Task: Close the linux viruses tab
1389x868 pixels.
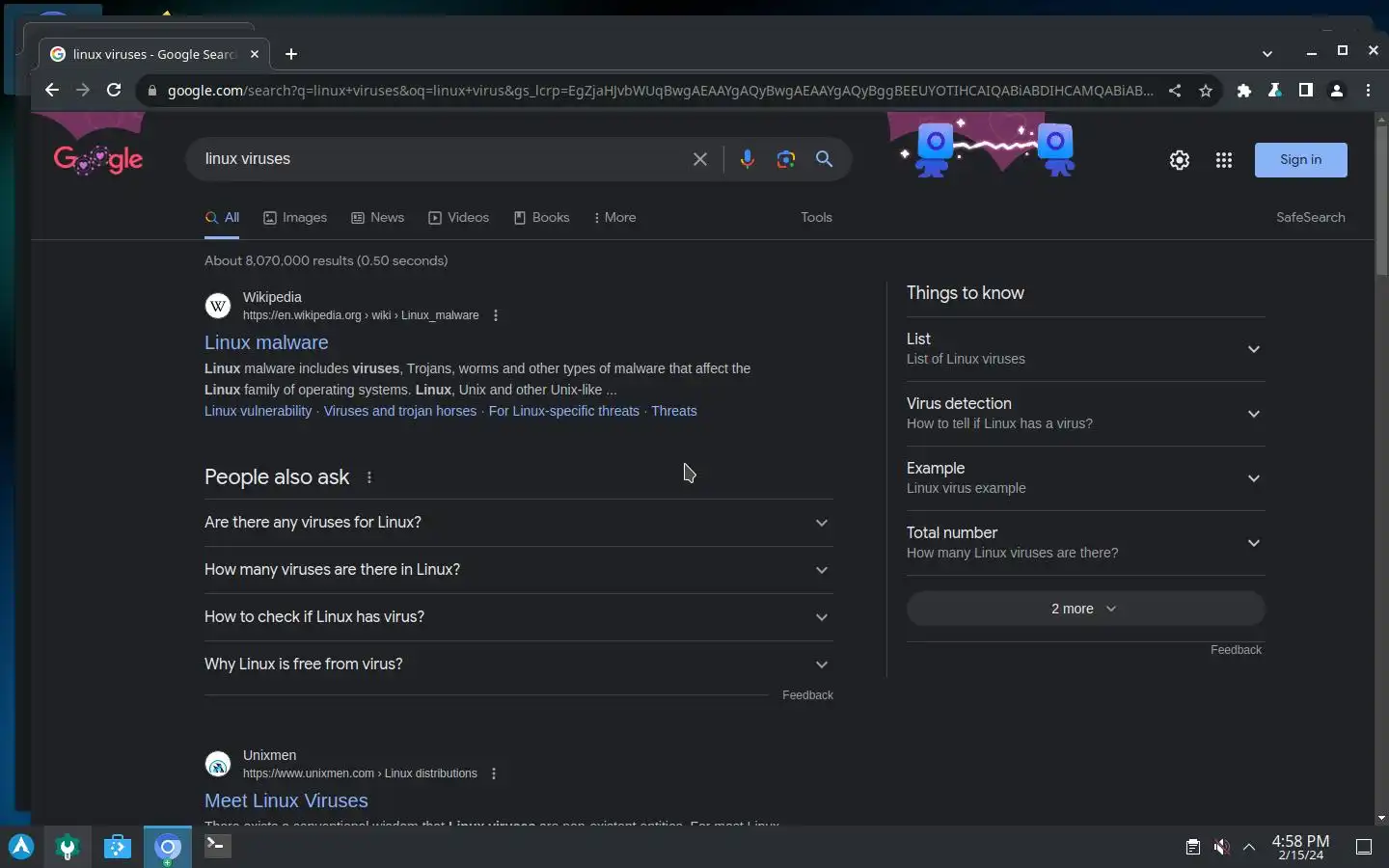Action: pyautogui.click(x=255, y=54)
